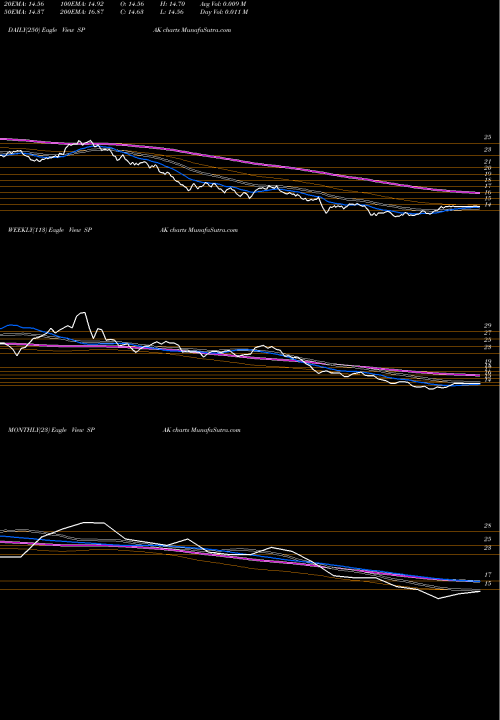Click the 29 axis label on weekly chart
This screenshot has width=500, height=720.
(488, 325)
